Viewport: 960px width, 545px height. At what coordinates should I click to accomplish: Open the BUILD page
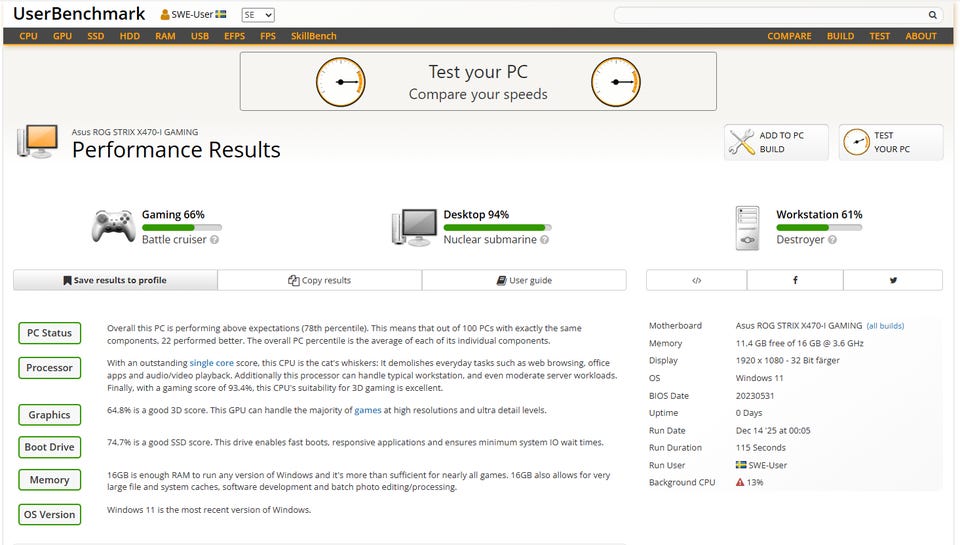(840, 36)
